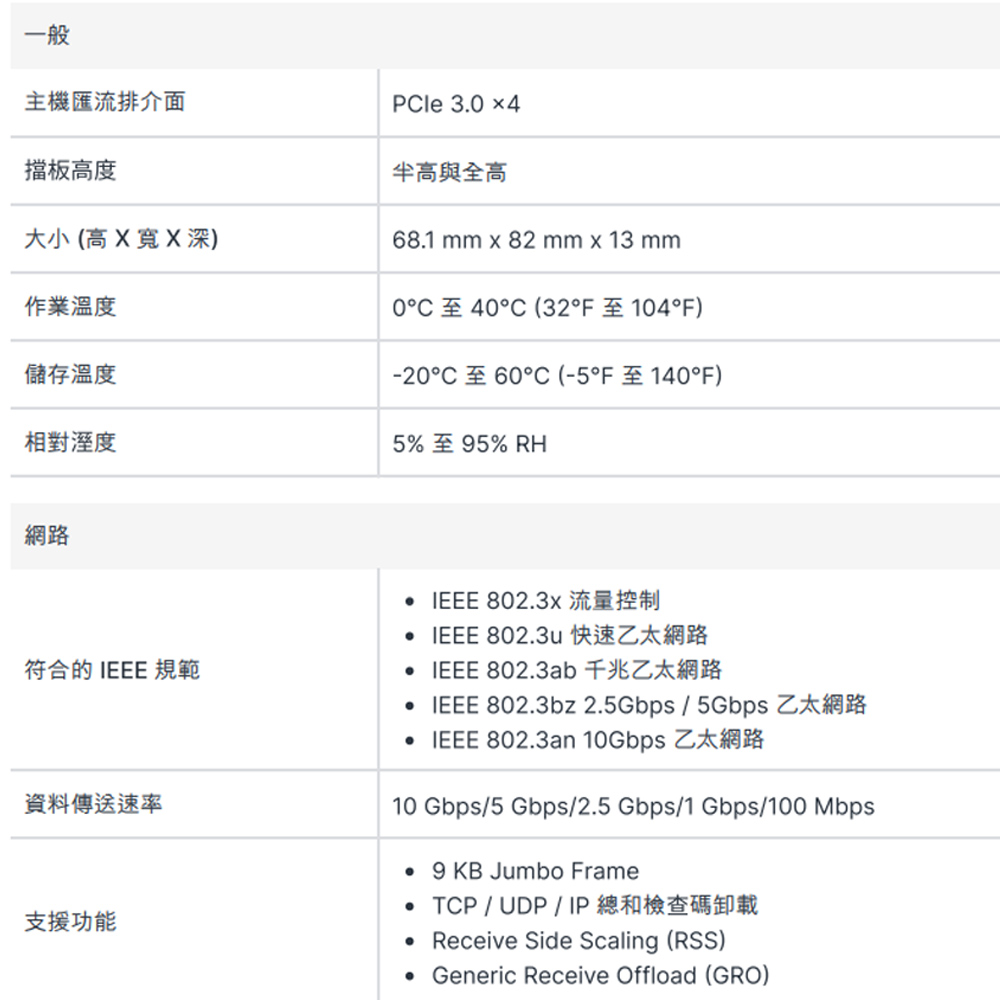Select the 擋板高度 label cell
Screen dimensions: 1000x1000
click(71, 171)
